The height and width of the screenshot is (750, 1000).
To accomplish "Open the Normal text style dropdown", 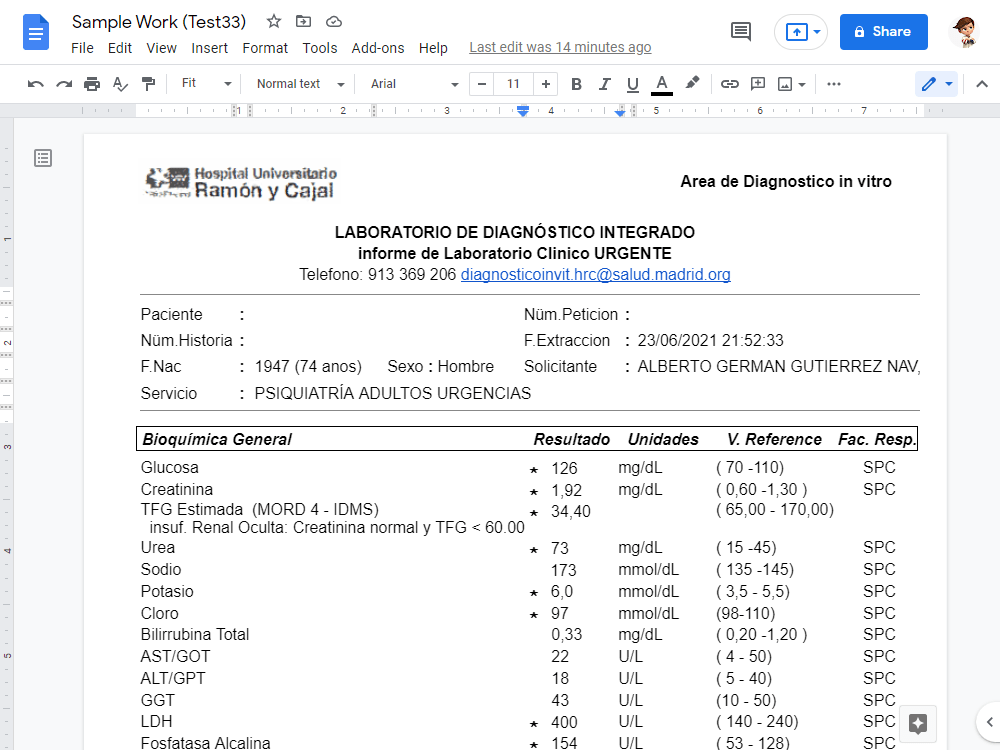I will tap(300, 84).
